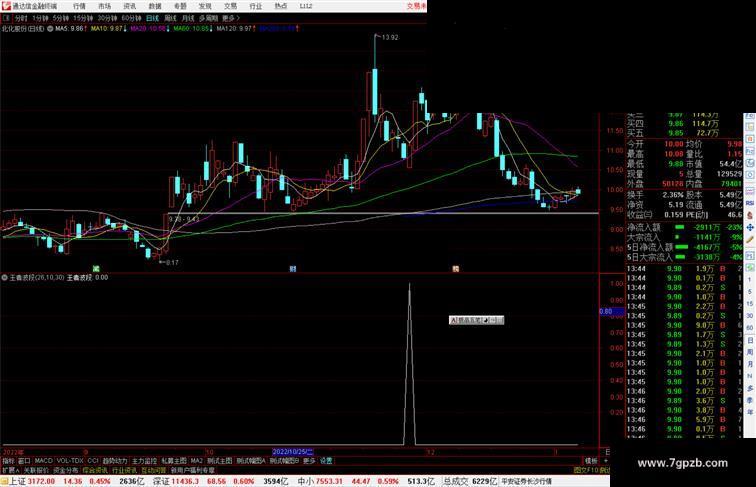Select the pencil drawing tool icon

coord(750,240)
